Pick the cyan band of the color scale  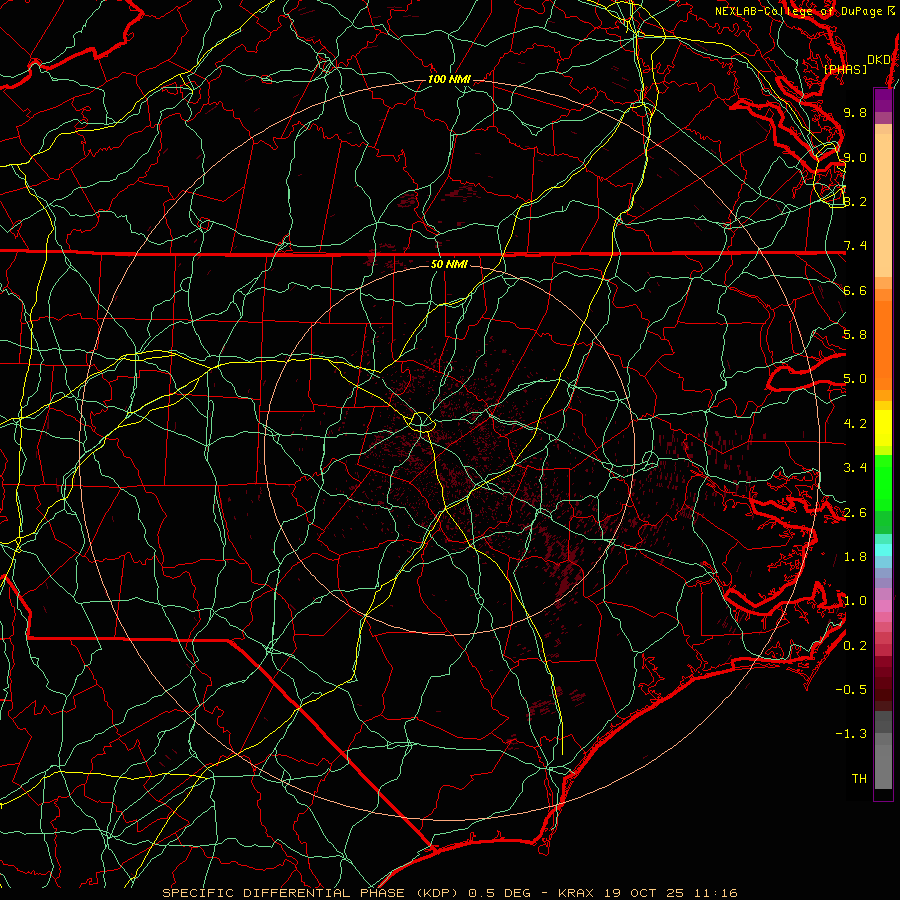tap(883, 550)
